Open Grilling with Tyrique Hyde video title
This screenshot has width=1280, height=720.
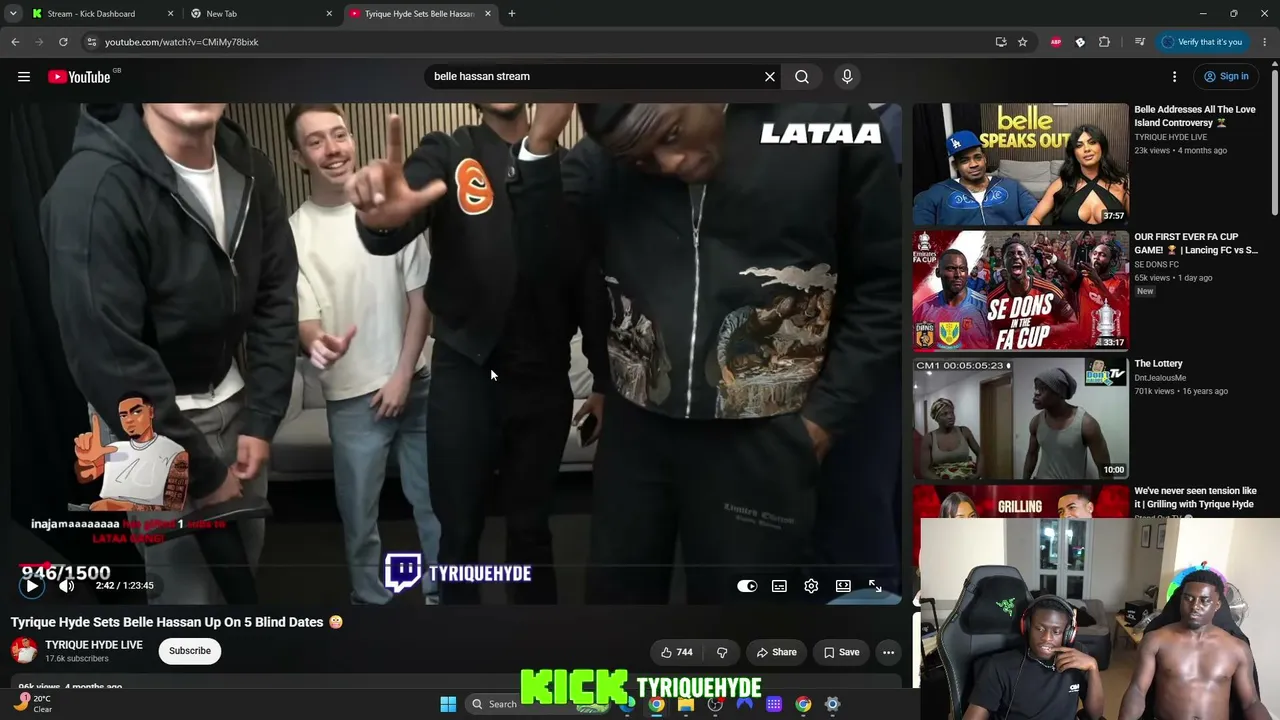pos(1195,497)
